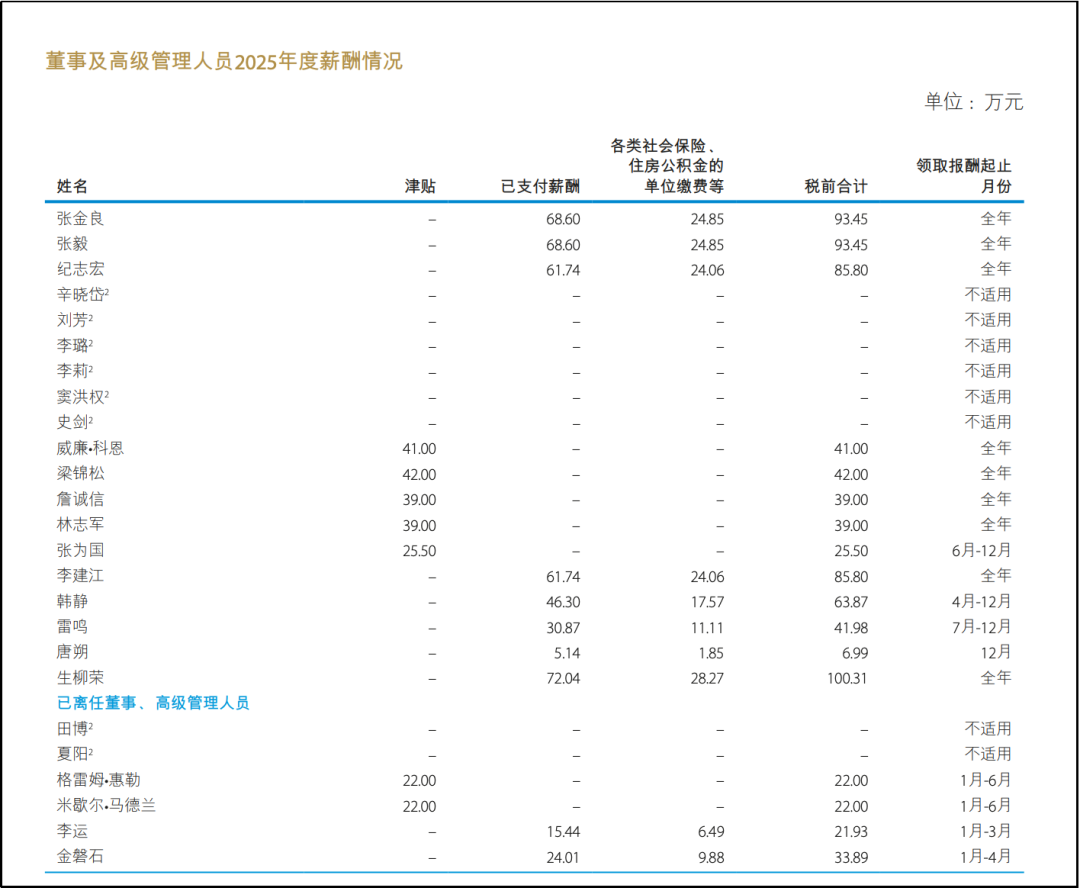This screenshot has height=888, width=1080.
Task: Click the 已支付薪酬 column header
Action: 540,187
